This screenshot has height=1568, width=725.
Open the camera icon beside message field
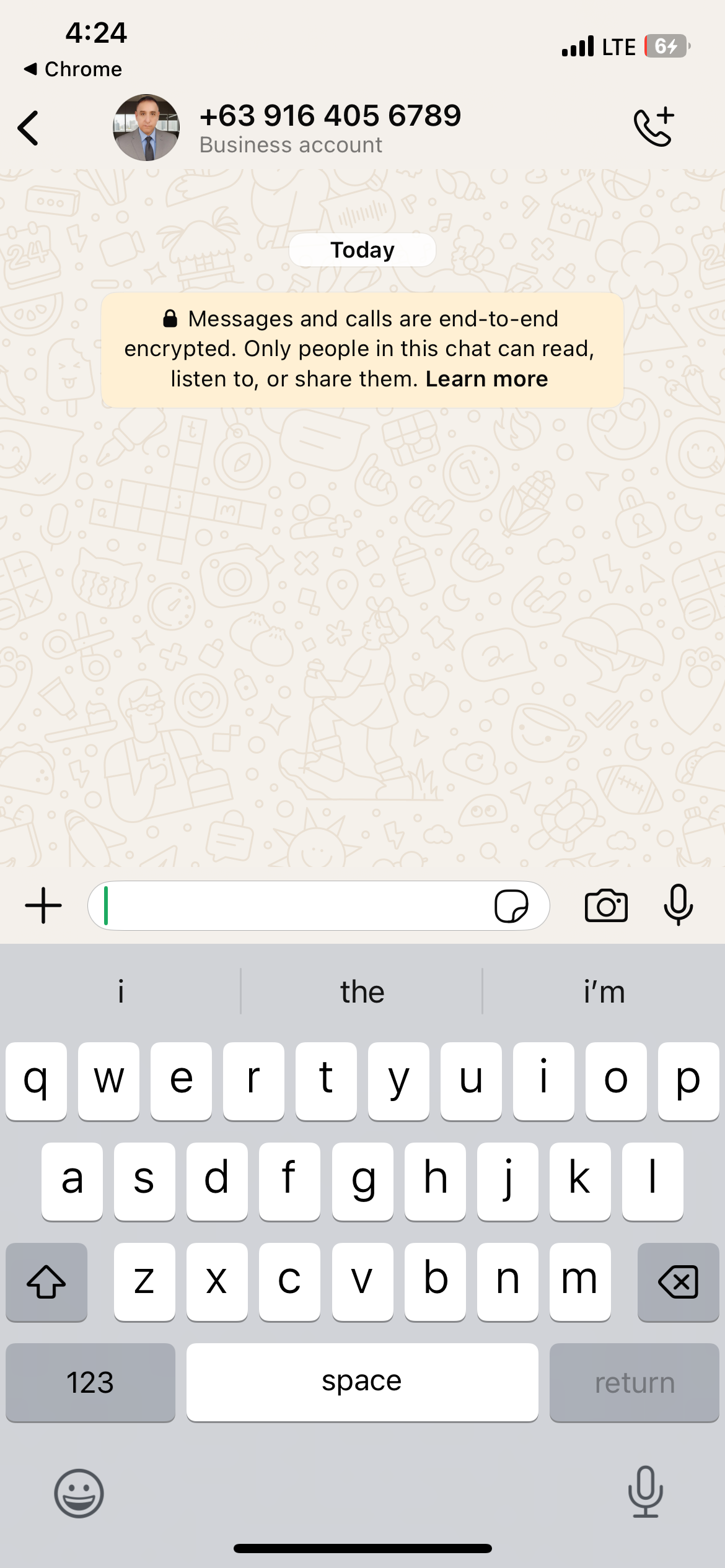(606, 906)
